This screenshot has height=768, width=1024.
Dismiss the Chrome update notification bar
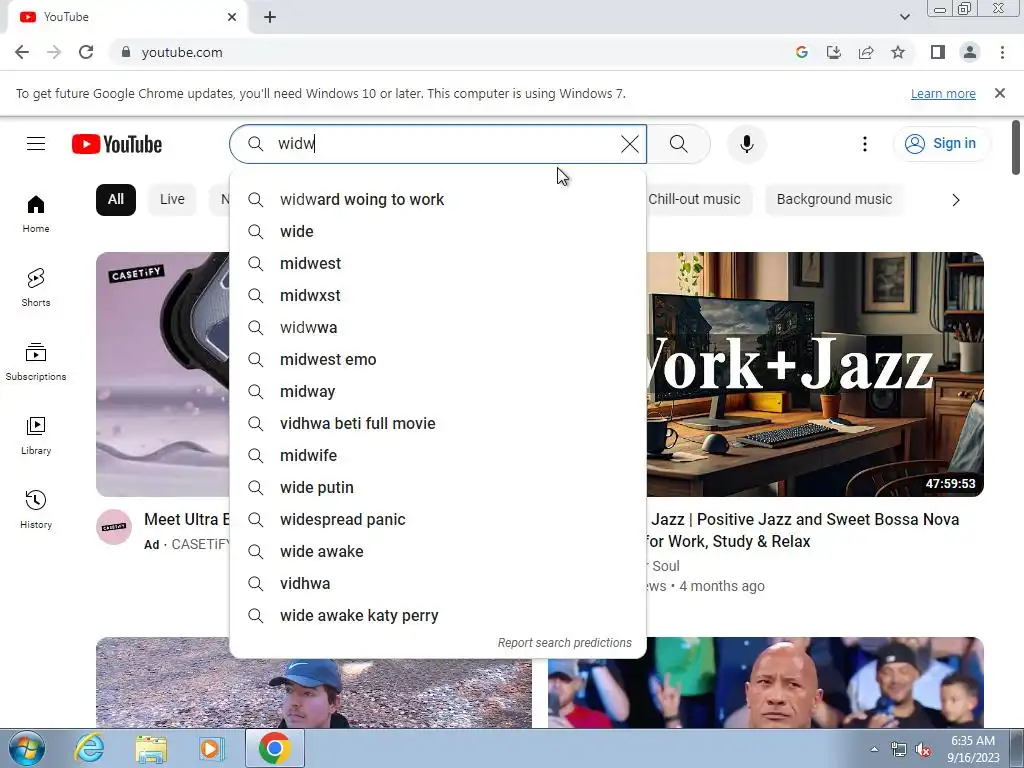[999, 93]
